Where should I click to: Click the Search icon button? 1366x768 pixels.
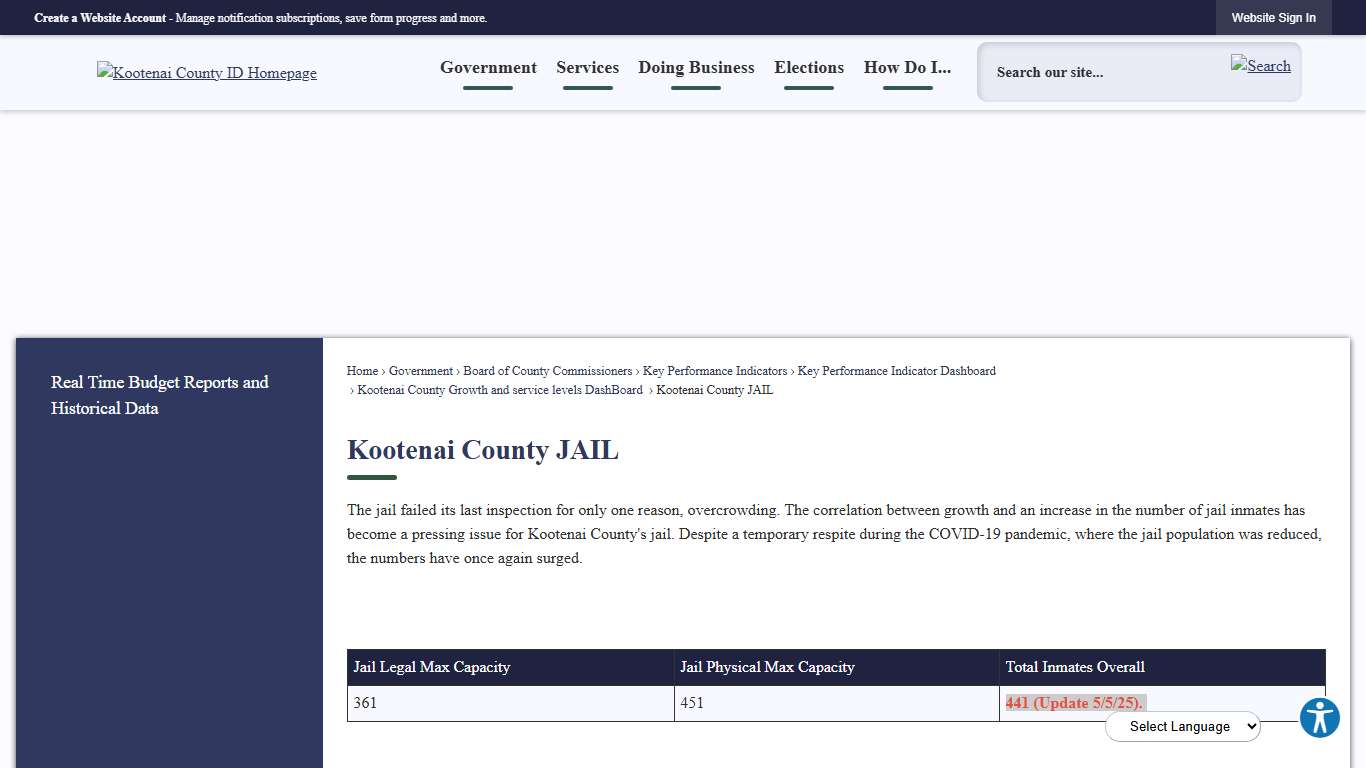pos(1260,66)
